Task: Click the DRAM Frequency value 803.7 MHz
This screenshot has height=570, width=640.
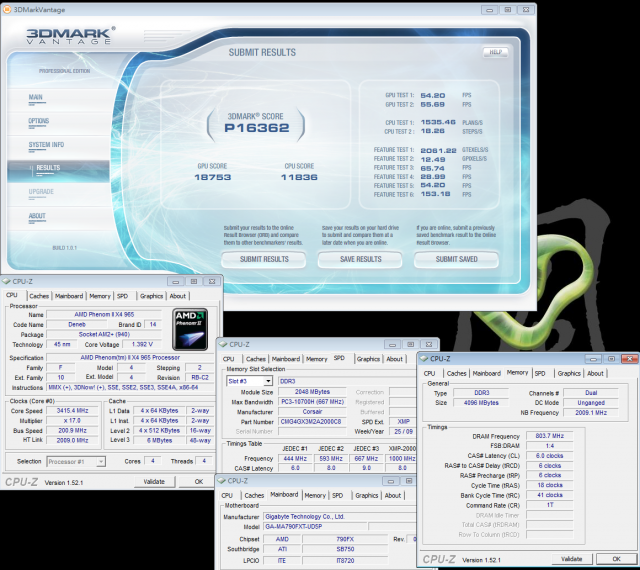Action: 549,436
